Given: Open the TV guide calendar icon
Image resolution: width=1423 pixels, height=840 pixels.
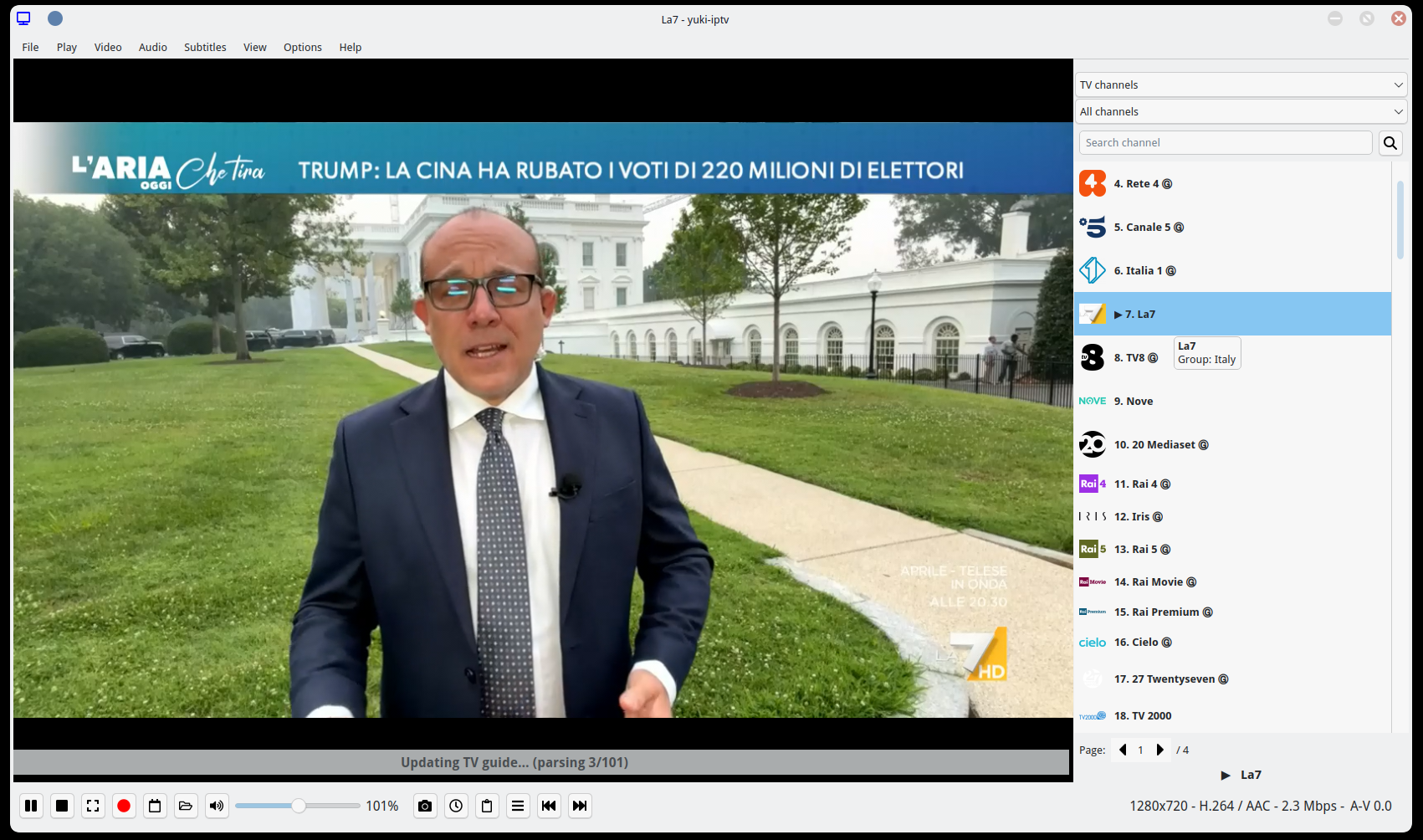Looking at the screenshot, I should pyautogui.click(x=155, y=806).
